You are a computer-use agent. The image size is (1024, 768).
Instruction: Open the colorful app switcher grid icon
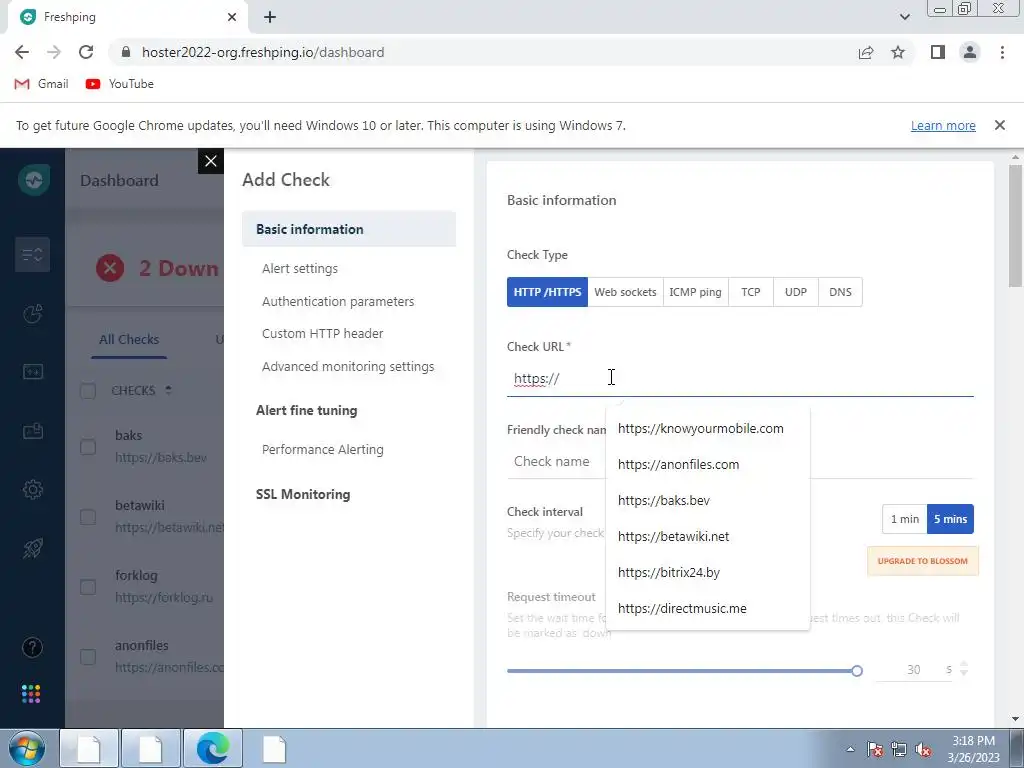[x=31, y=694]
